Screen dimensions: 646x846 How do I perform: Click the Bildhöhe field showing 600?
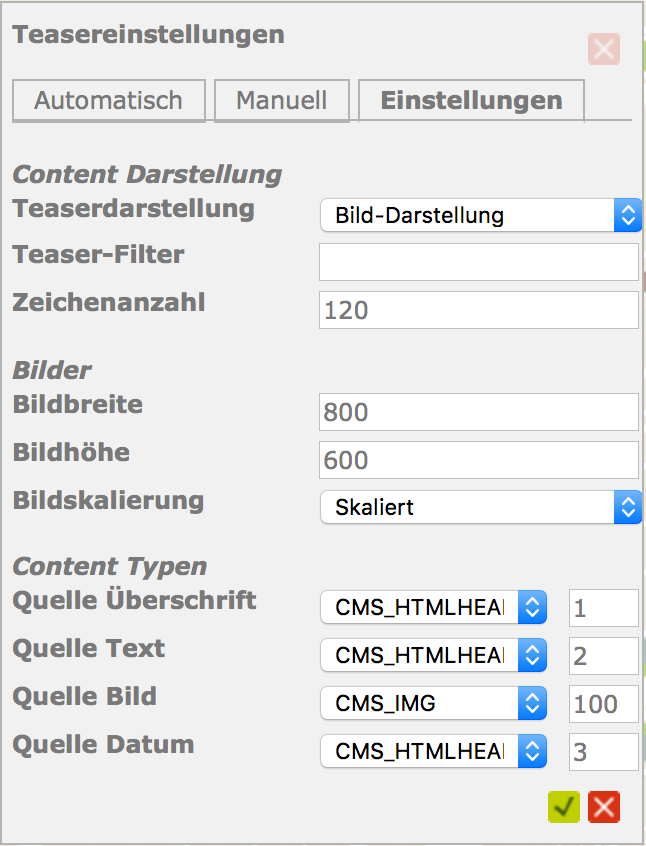(x=478, y=460)
